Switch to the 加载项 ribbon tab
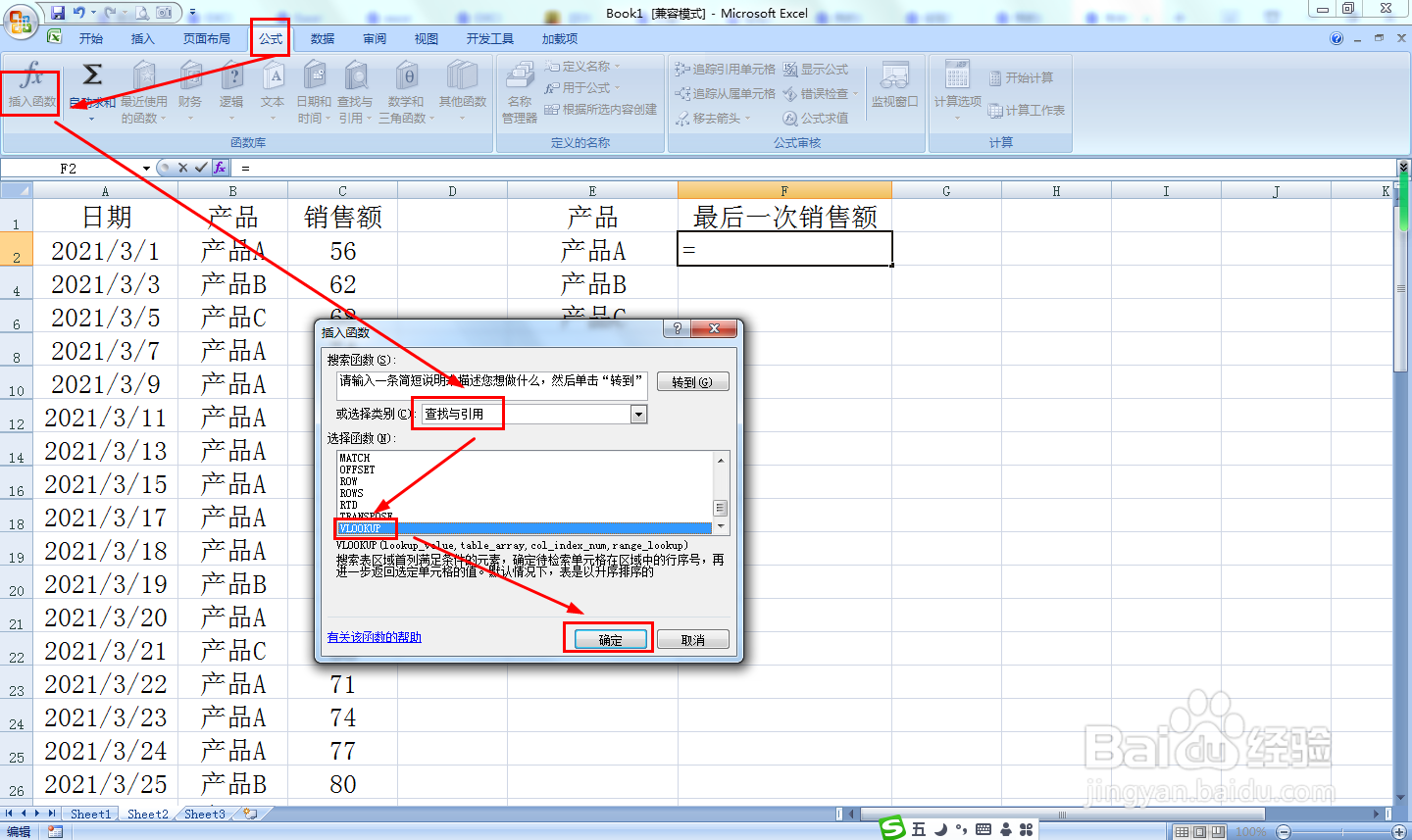The image size is (1412, 840). 560,38
